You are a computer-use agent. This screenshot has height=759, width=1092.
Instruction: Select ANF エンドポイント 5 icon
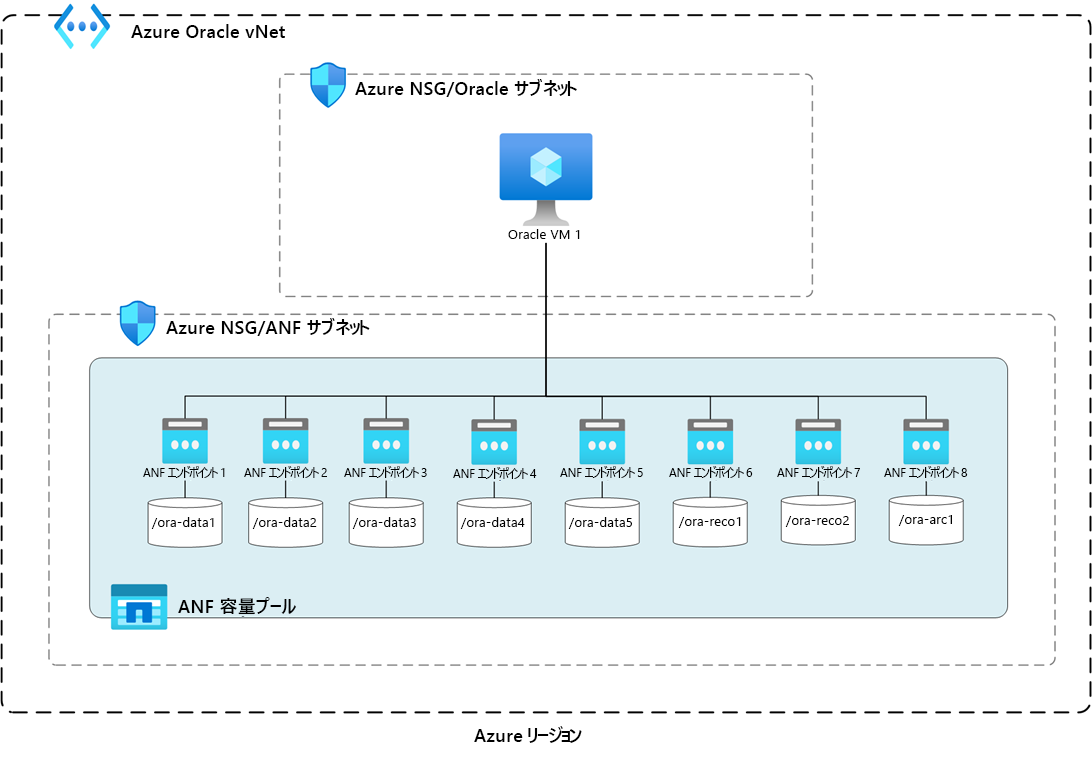[x=602, y=441]
